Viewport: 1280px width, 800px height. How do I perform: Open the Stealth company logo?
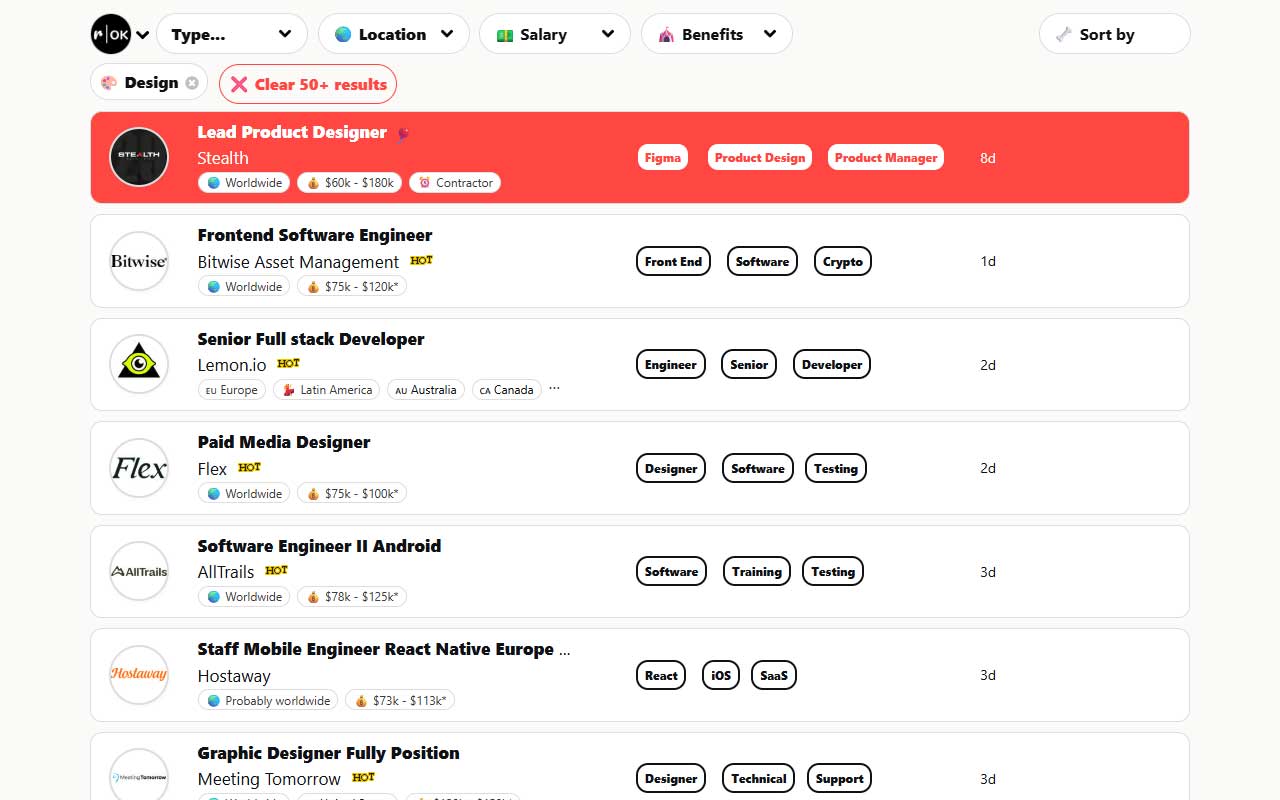[x=139, y=157]
